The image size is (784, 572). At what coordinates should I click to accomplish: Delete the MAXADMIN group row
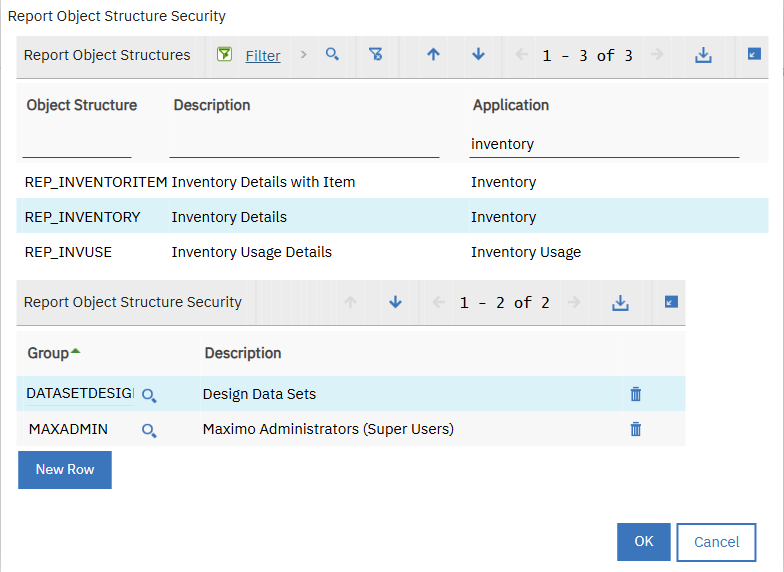635,429
